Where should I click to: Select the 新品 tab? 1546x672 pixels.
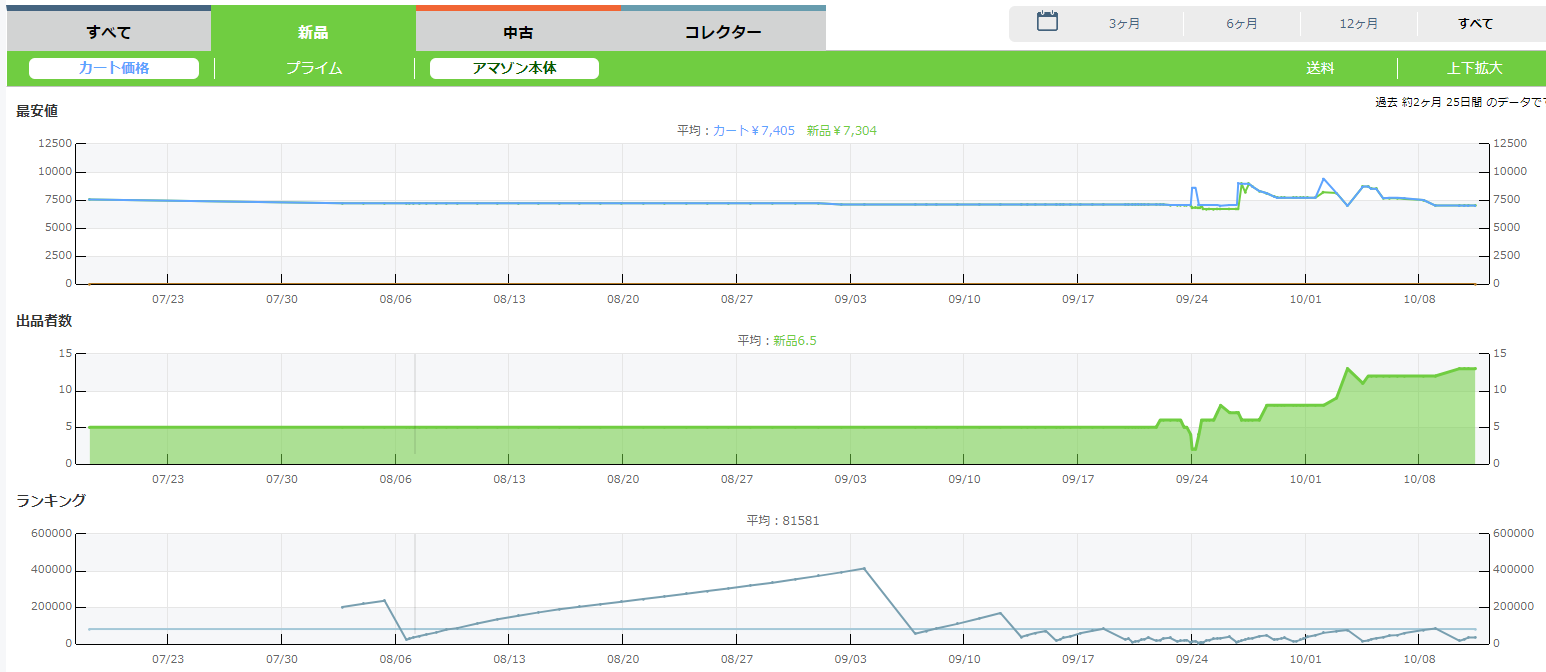tap(313, 32)
